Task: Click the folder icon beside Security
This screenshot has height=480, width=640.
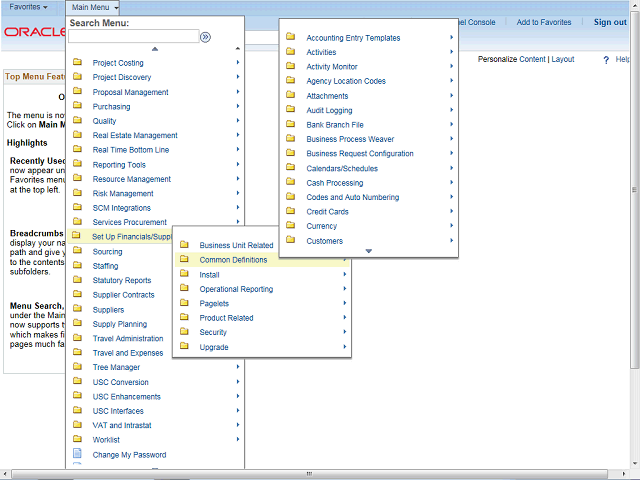Action: point(184,331)
